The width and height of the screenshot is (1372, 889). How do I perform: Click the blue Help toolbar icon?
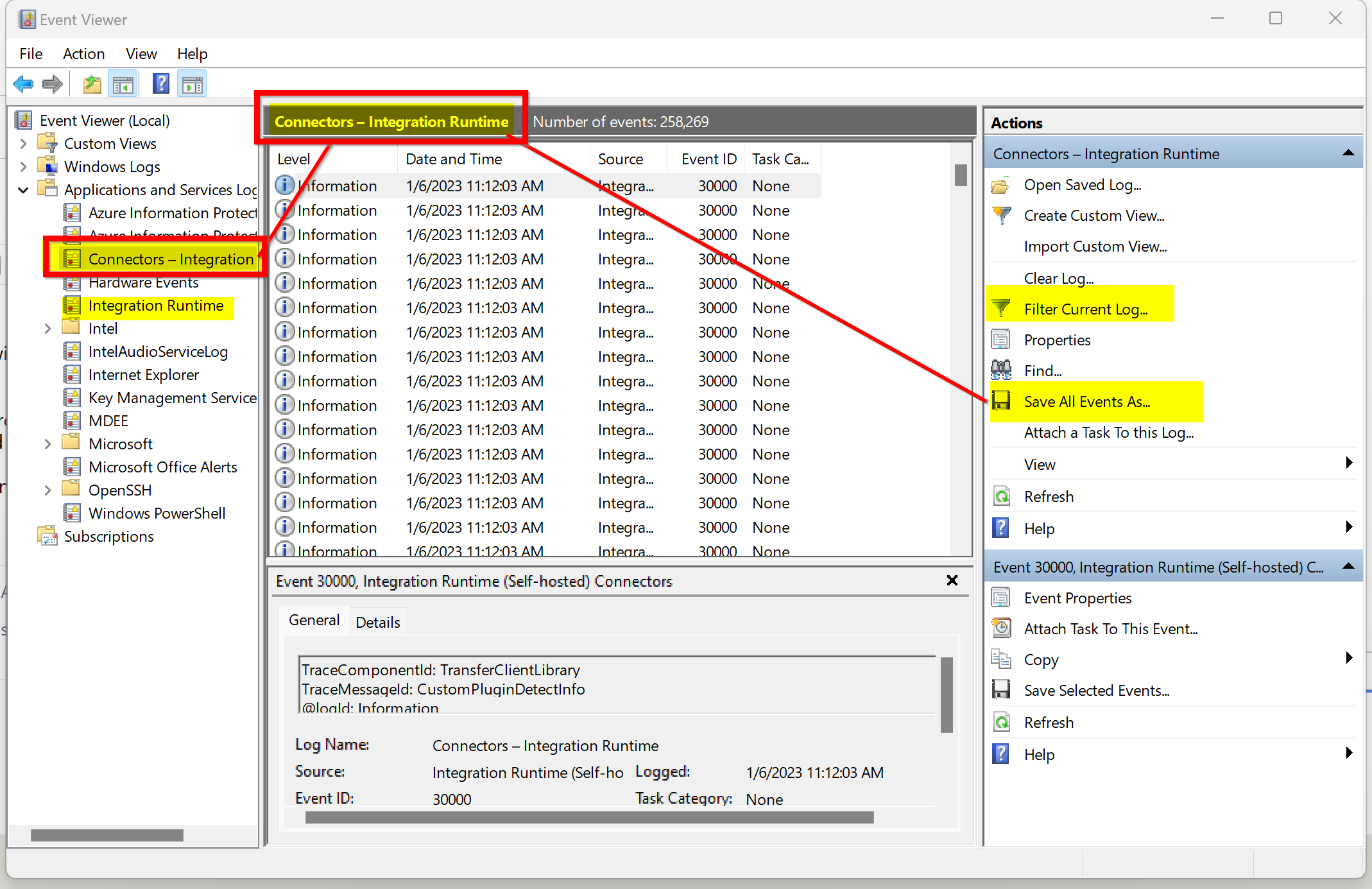point(160,84)
